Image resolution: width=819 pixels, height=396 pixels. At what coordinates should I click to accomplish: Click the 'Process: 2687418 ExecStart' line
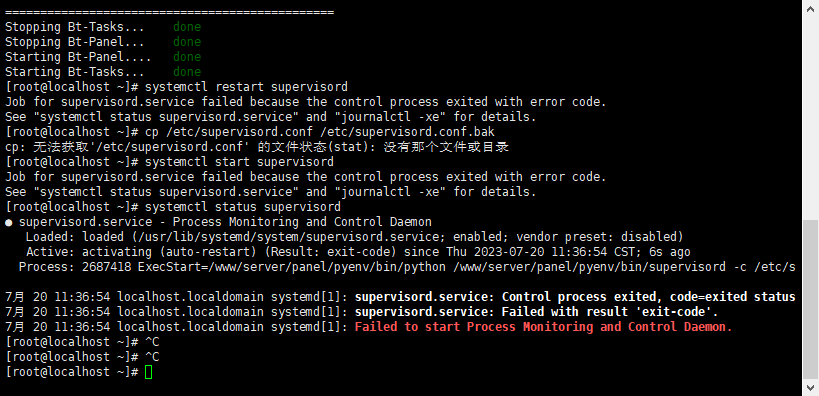[407, 267]
